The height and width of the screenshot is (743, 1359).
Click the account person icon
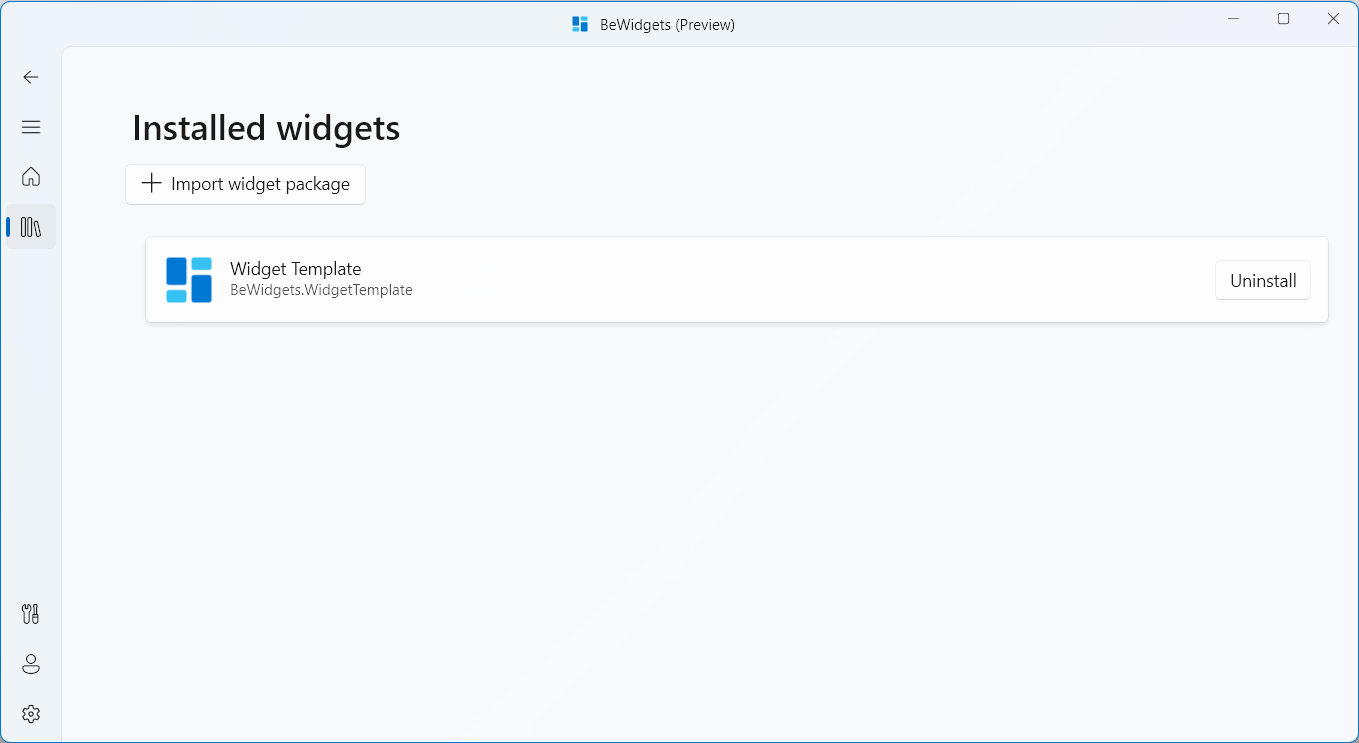click(30, 663)
